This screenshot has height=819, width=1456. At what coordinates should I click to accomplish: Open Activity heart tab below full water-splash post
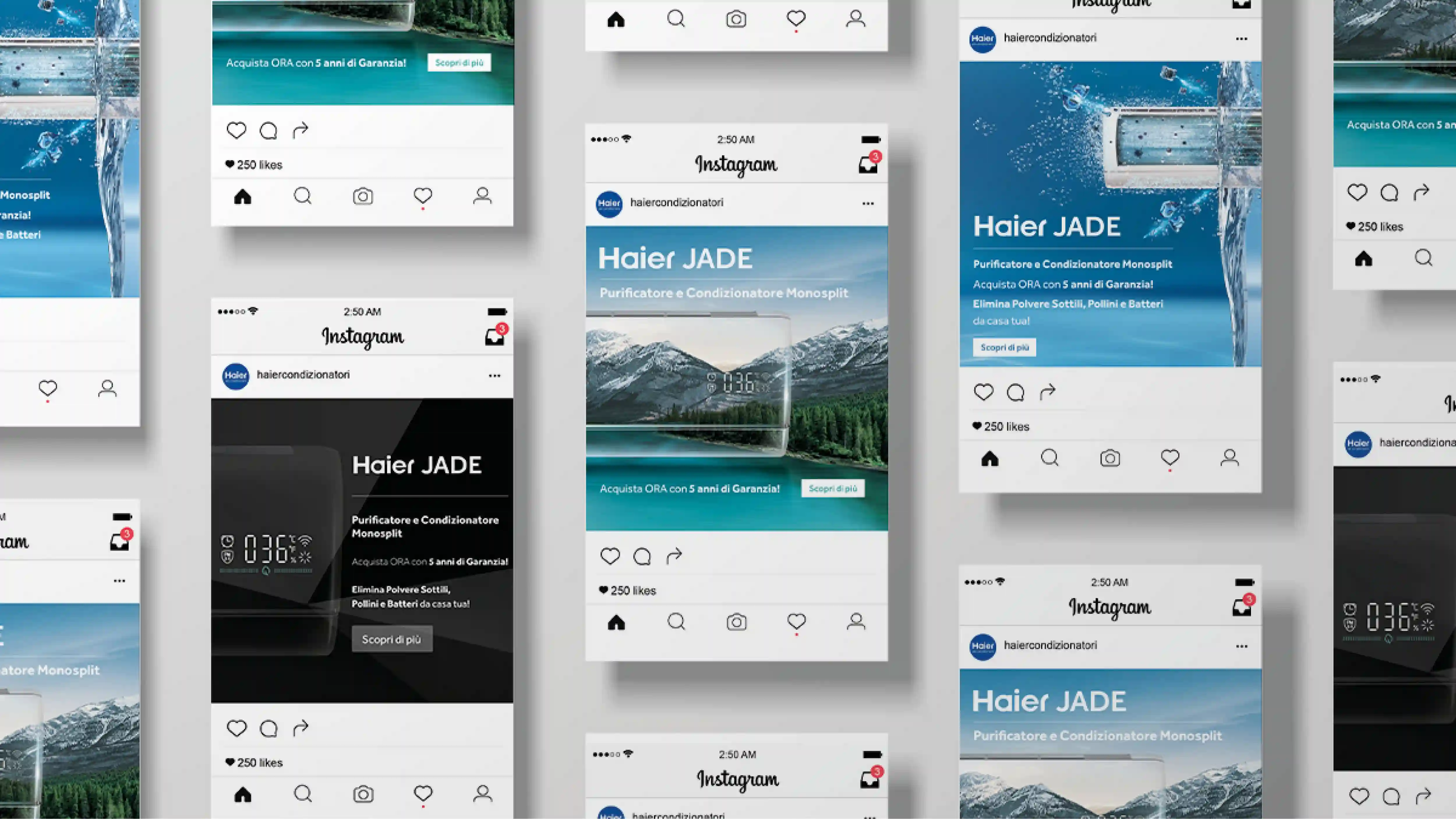1170,458
